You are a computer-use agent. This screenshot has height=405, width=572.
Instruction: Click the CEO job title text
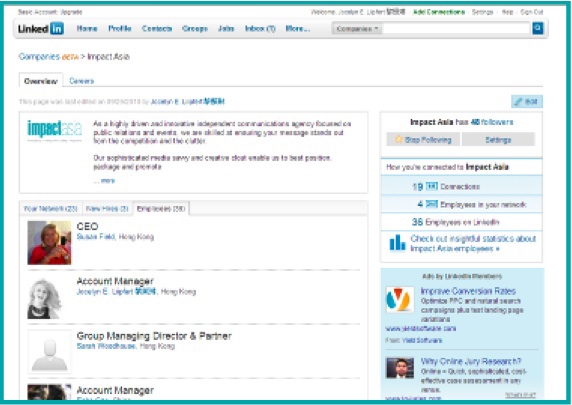pyautogui.click(x=88, y=227)
